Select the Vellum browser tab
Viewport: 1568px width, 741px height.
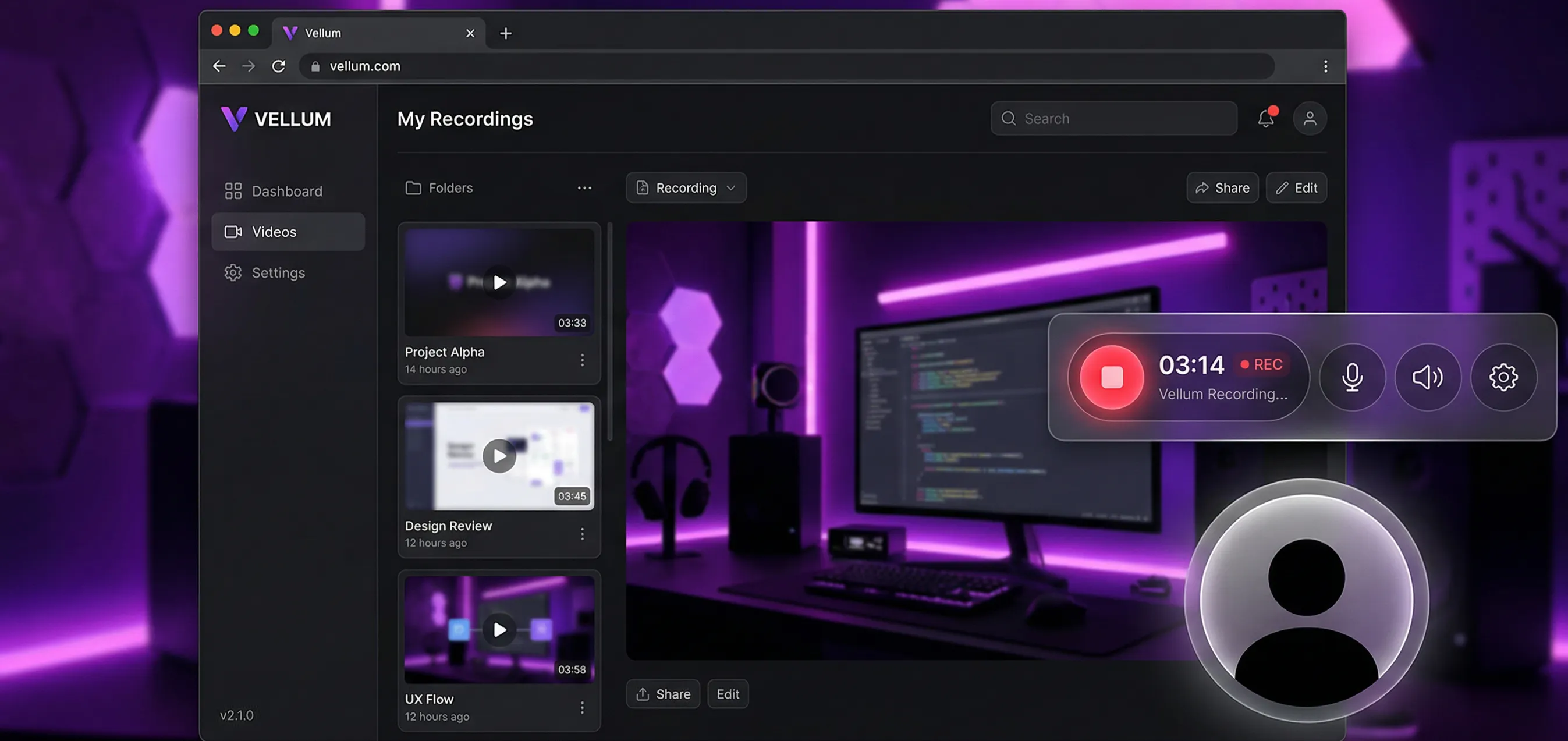tap(378, 33)
